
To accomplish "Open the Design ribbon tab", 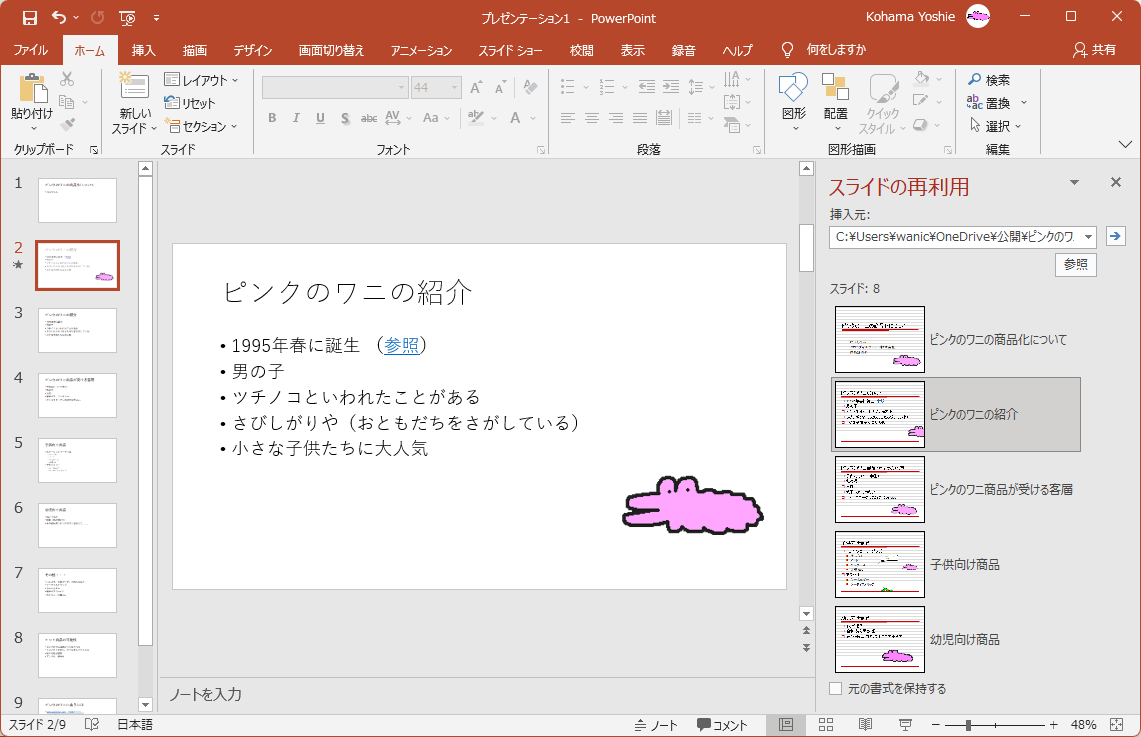I will (x=253, y=50).
